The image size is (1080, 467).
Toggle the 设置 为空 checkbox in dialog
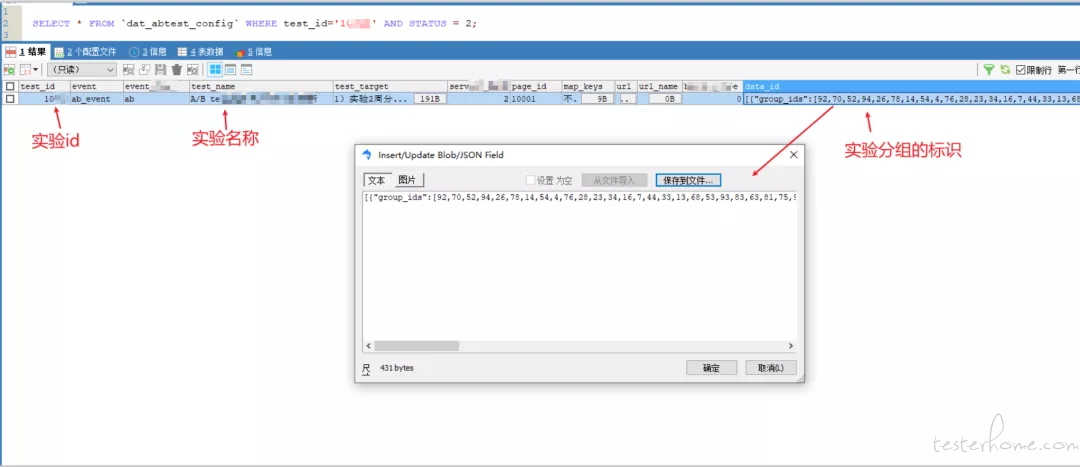(530, 180)
